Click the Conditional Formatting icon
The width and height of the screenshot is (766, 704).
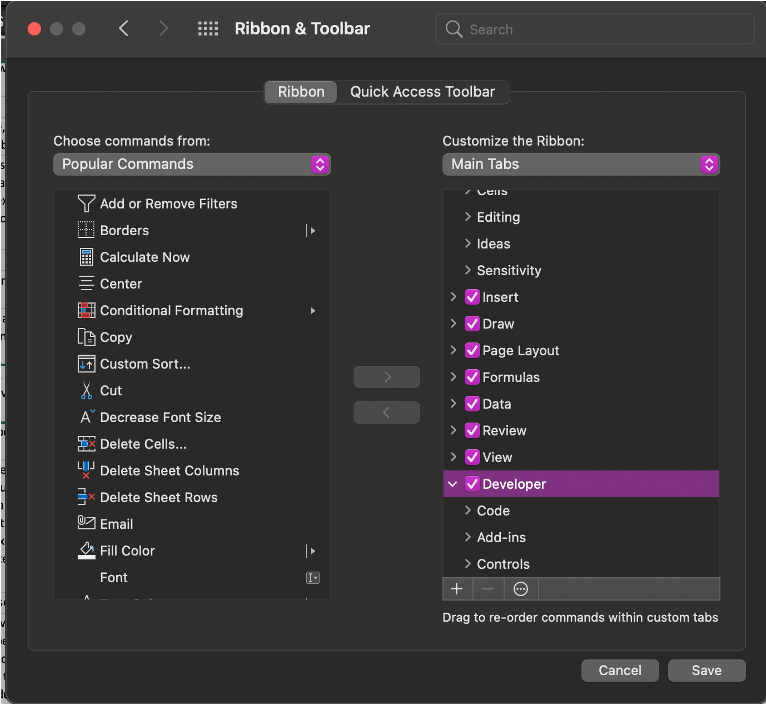(86, 310)
